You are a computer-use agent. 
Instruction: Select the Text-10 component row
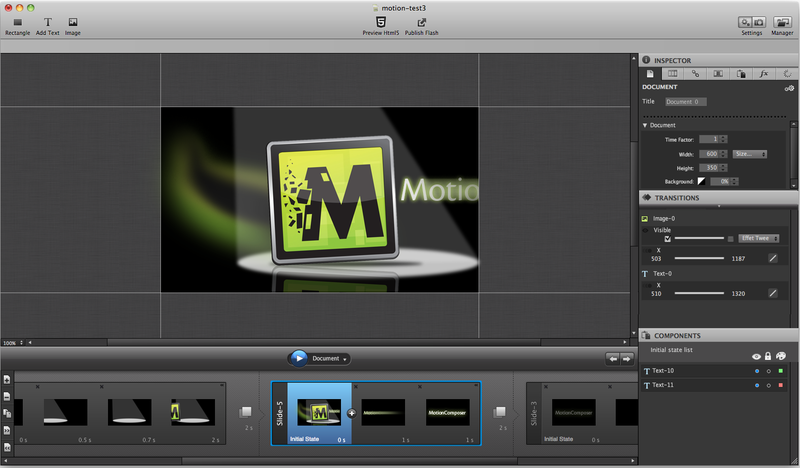(x=714, y=371)
